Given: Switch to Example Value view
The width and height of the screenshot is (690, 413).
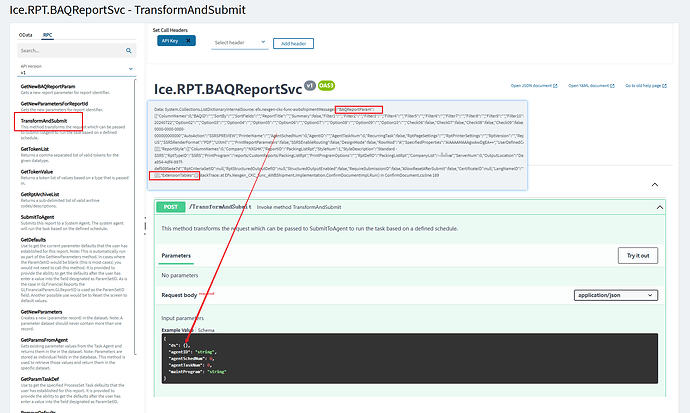Looking at the screenshot, I should (x=177, y=330).
